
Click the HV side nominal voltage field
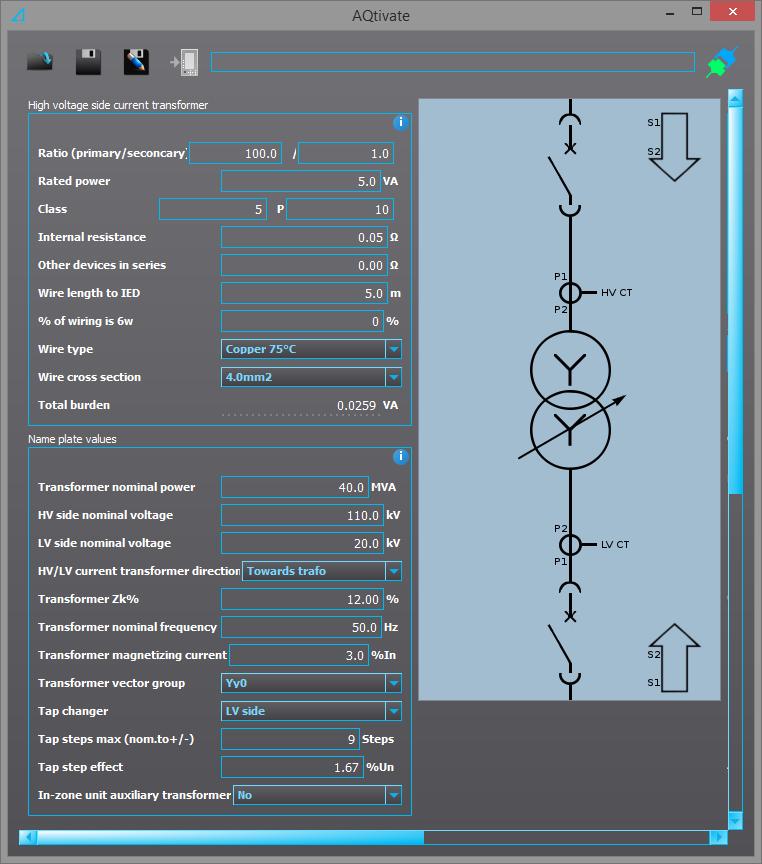(x=302, y=515)
